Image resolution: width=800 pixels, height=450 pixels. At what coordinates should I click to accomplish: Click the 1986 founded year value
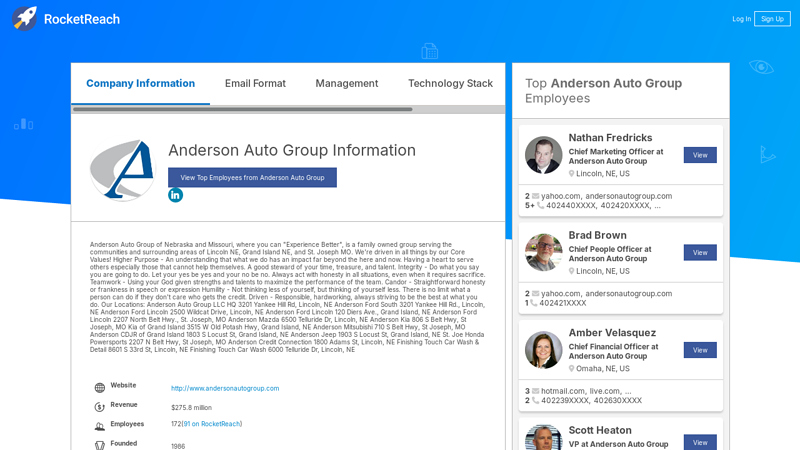tap(178, 446)
